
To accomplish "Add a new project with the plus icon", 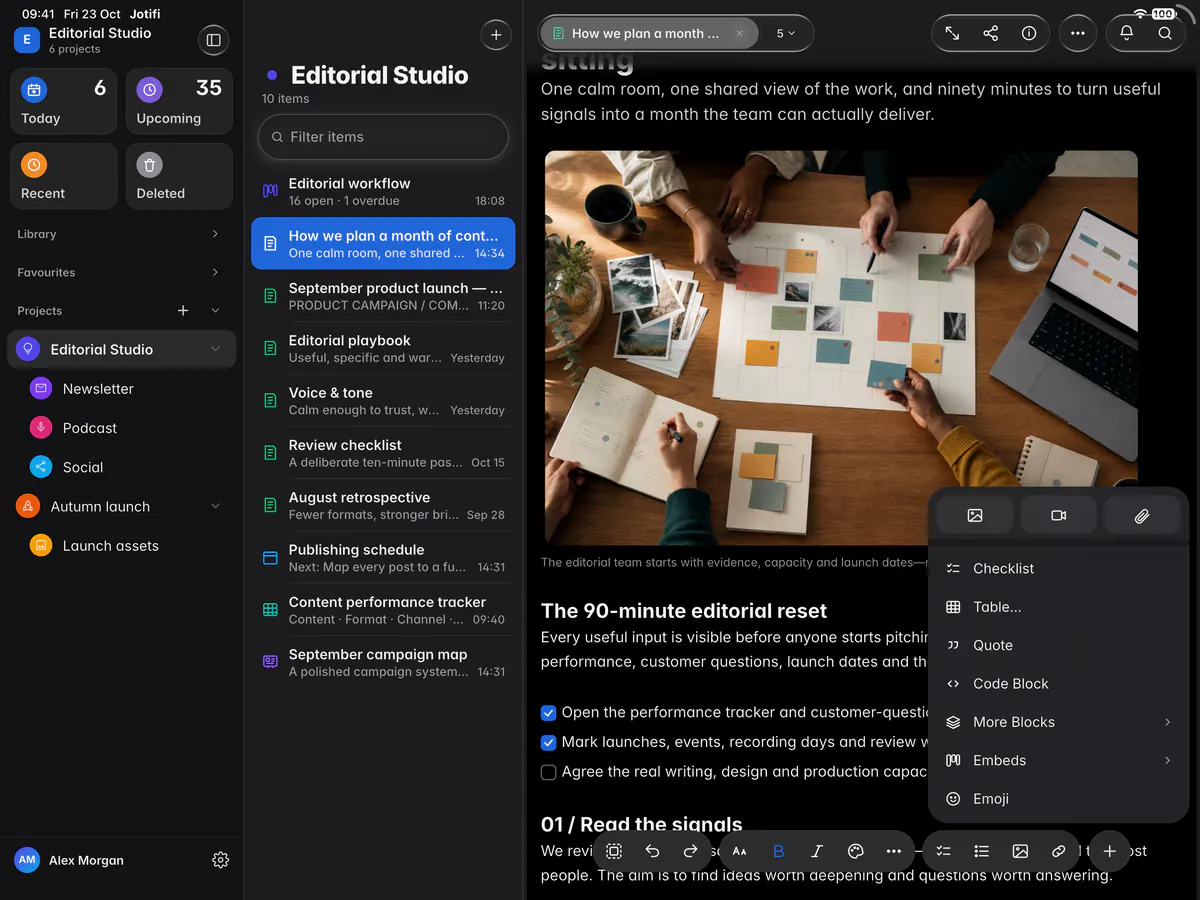I will click(183, 311).
